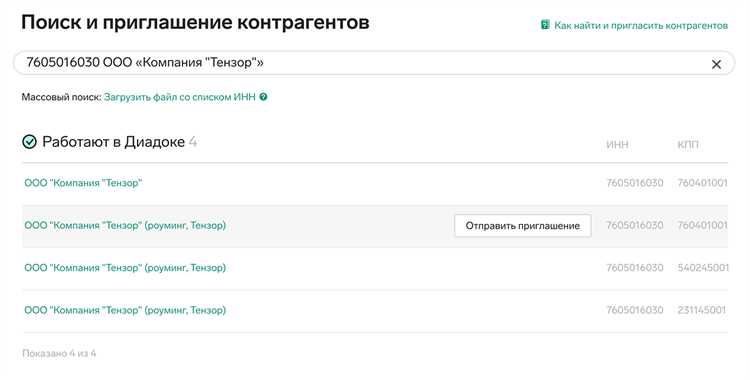Click the ИНН column header
This screenshot has width=750, height=380.
click(x=617, y=145)
